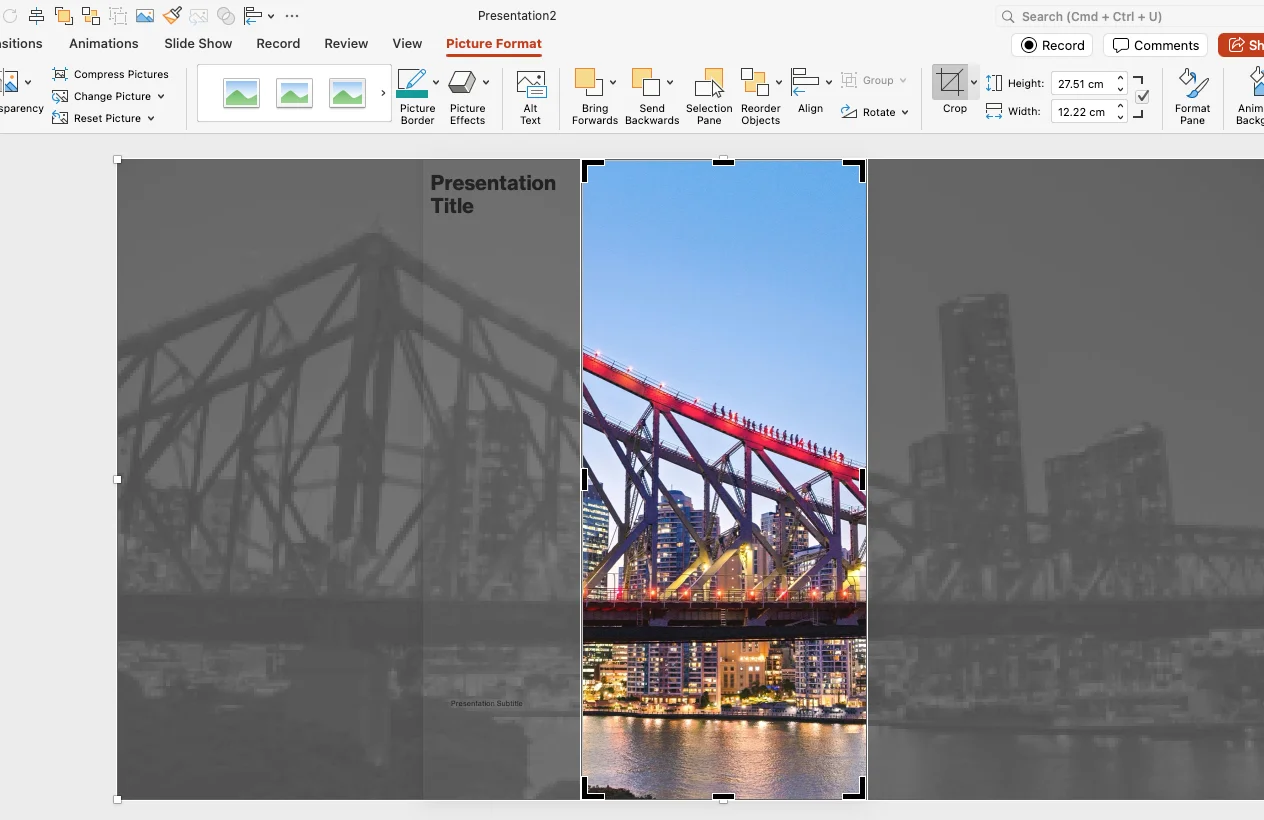
Task: Click the quick-access bring to front icon
Action: (64, 16)
